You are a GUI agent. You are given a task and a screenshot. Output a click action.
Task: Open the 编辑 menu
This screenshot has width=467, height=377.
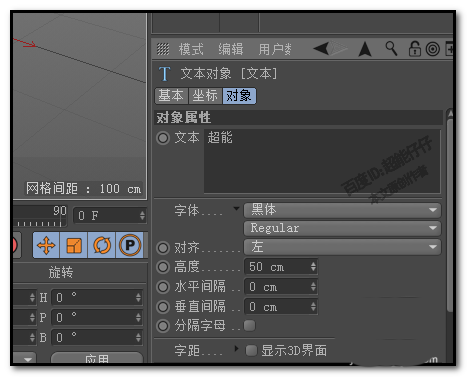coord(231,49)
